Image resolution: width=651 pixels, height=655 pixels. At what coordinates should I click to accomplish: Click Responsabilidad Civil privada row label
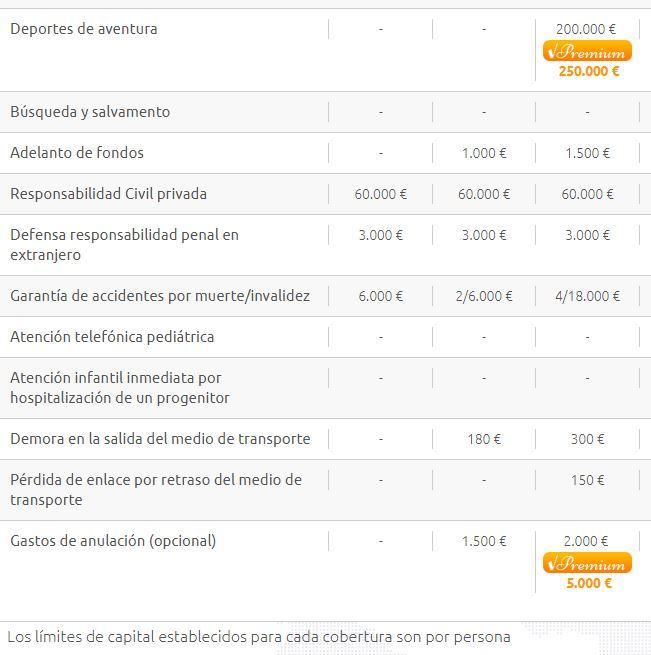coord(108,194)
